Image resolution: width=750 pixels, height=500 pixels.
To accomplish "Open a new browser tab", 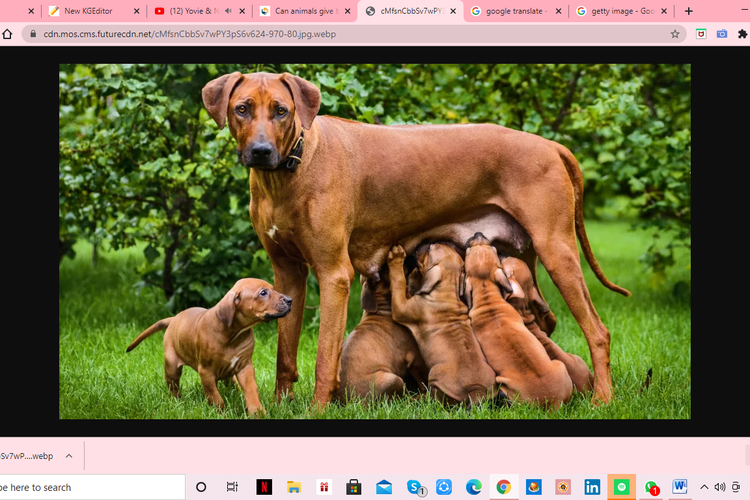I will pyautogui.click(x=688, y=11).
